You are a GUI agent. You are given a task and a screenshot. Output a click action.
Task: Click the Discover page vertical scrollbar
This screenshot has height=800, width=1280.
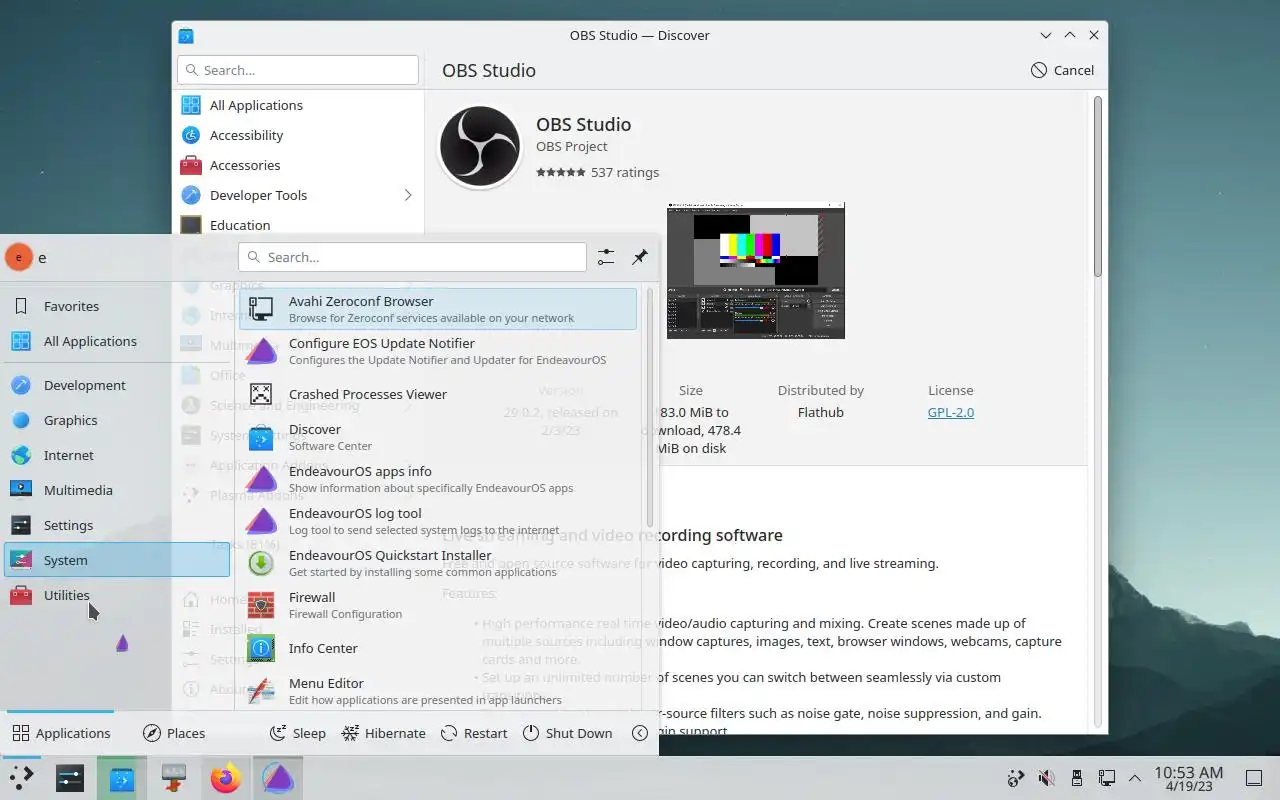(1097, 186)
